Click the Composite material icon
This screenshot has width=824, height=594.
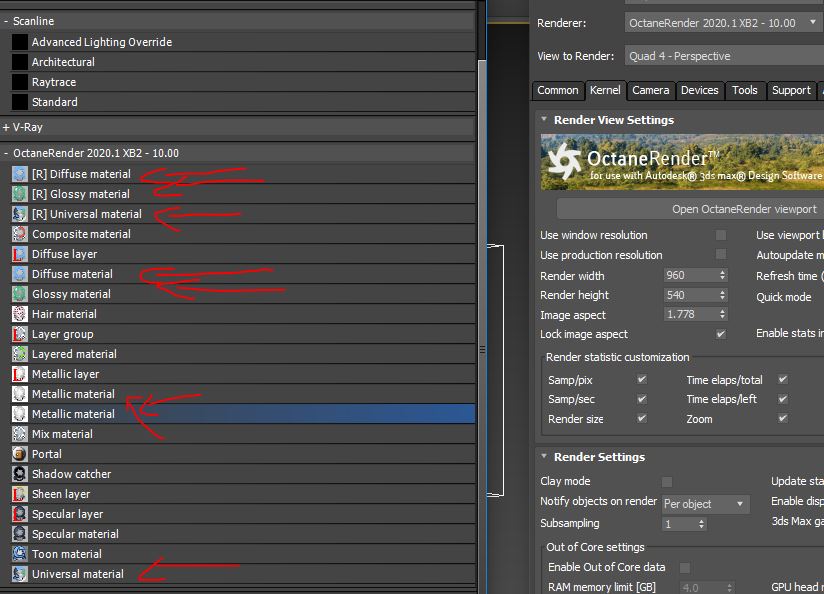[x=19, y=234]
